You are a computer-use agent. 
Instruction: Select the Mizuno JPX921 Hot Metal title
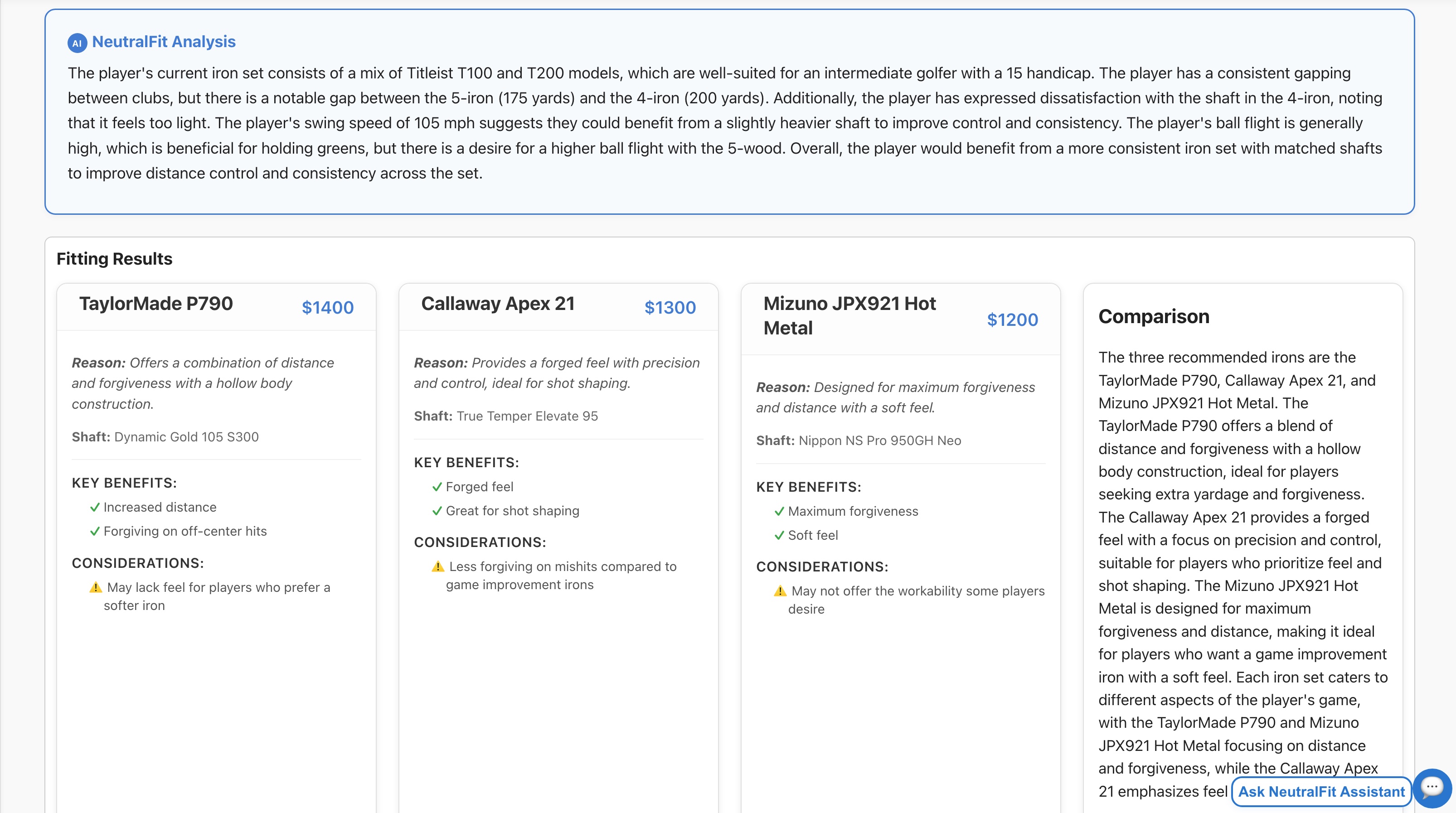pos(849,316)
